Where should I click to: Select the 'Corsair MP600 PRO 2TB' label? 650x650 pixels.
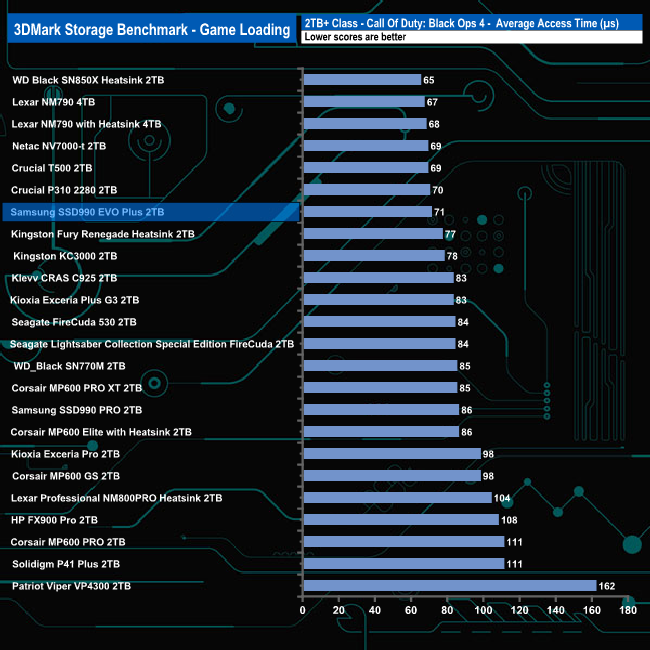pos(68,542)
